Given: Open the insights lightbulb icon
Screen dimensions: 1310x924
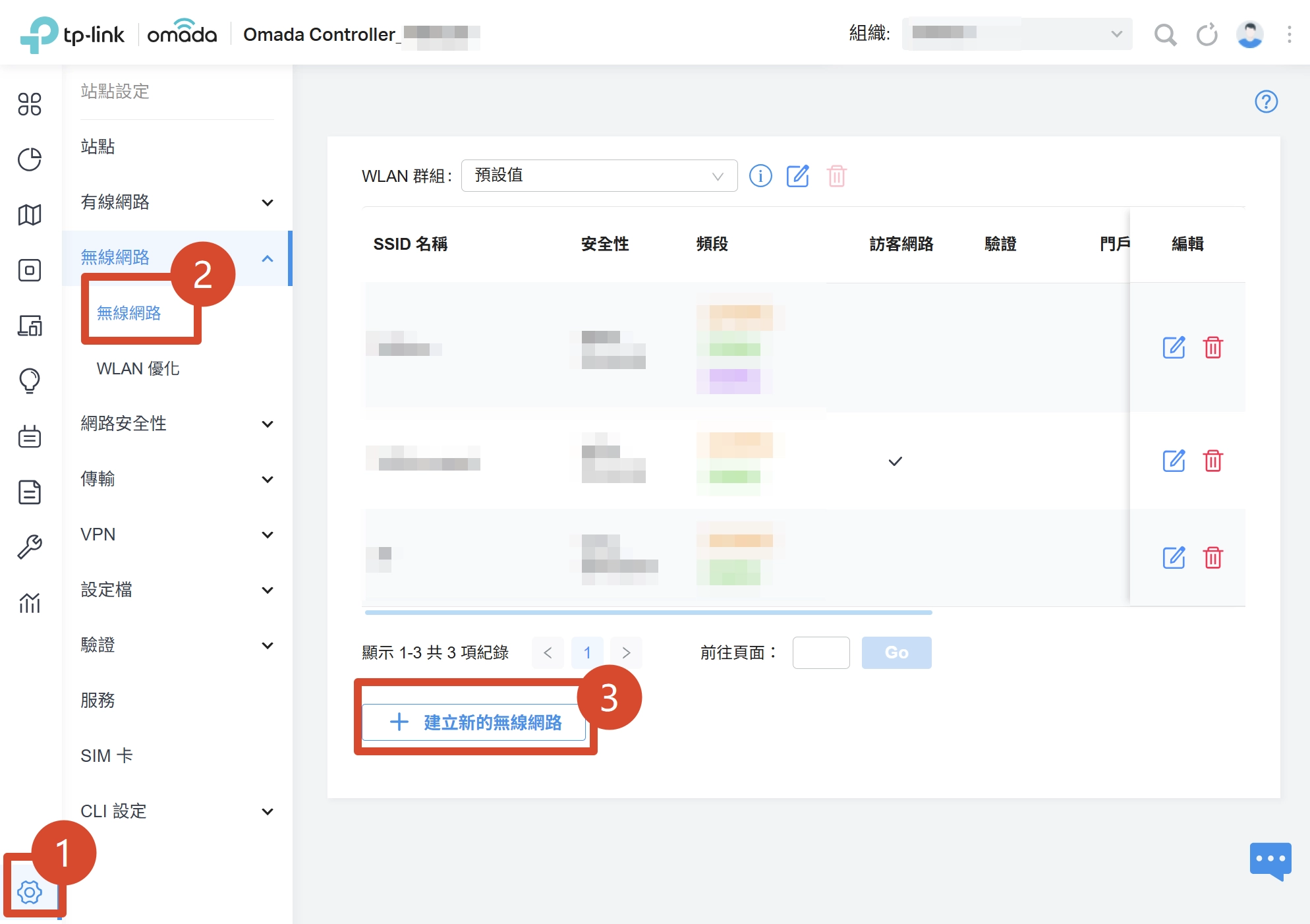Looking at the screenshot, I should (30, 381).
